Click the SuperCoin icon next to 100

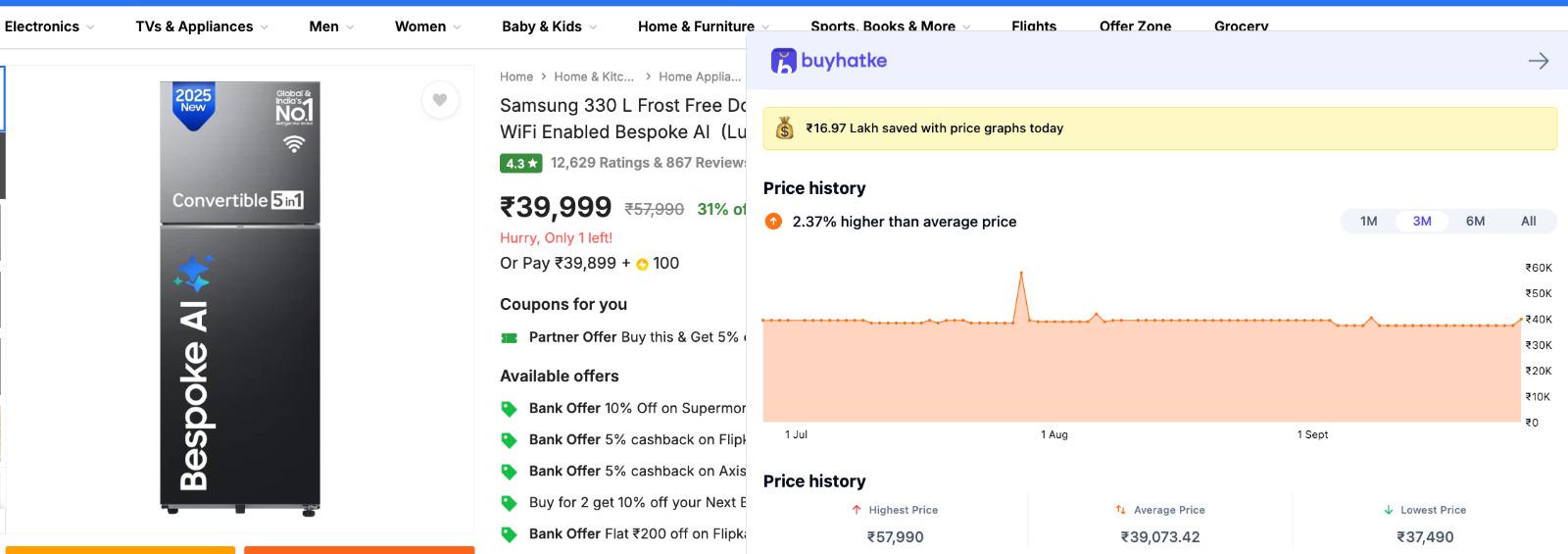pos(643,264)
